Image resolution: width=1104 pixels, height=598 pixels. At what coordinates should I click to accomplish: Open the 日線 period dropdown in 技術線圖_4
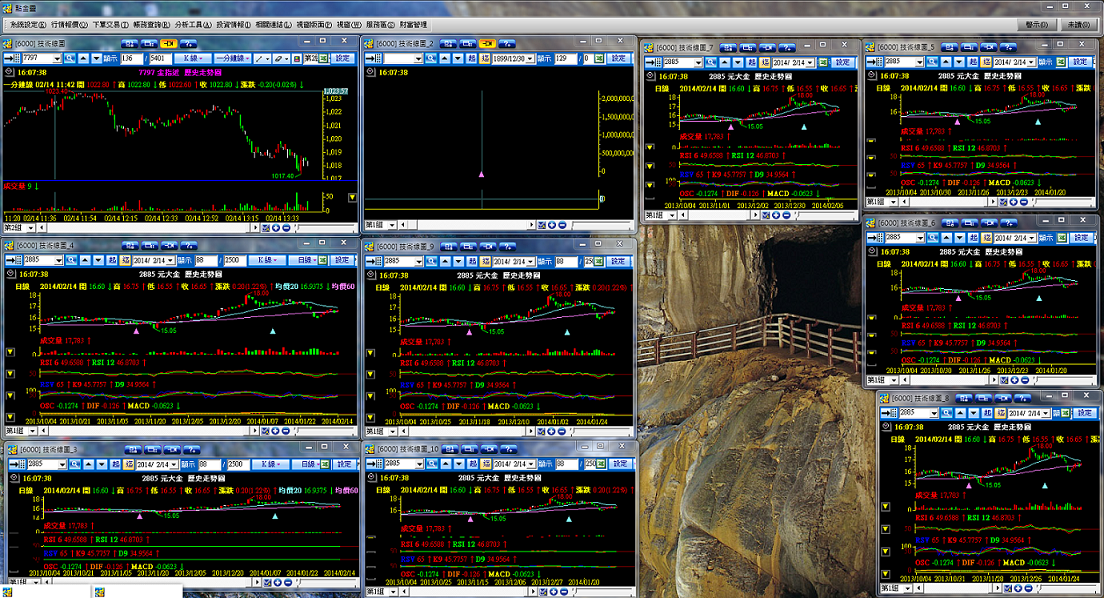tap(304, 260)
